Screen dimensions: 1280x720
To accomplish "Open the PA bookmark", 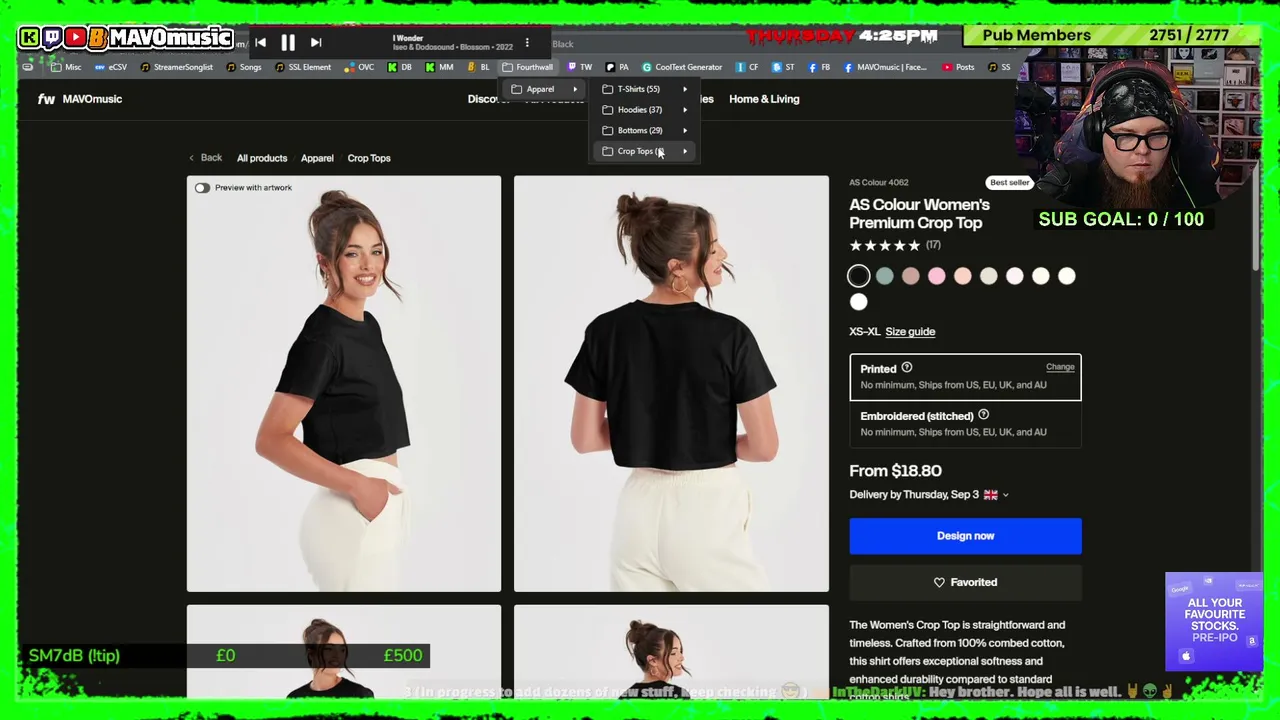I will pos(617,67).
